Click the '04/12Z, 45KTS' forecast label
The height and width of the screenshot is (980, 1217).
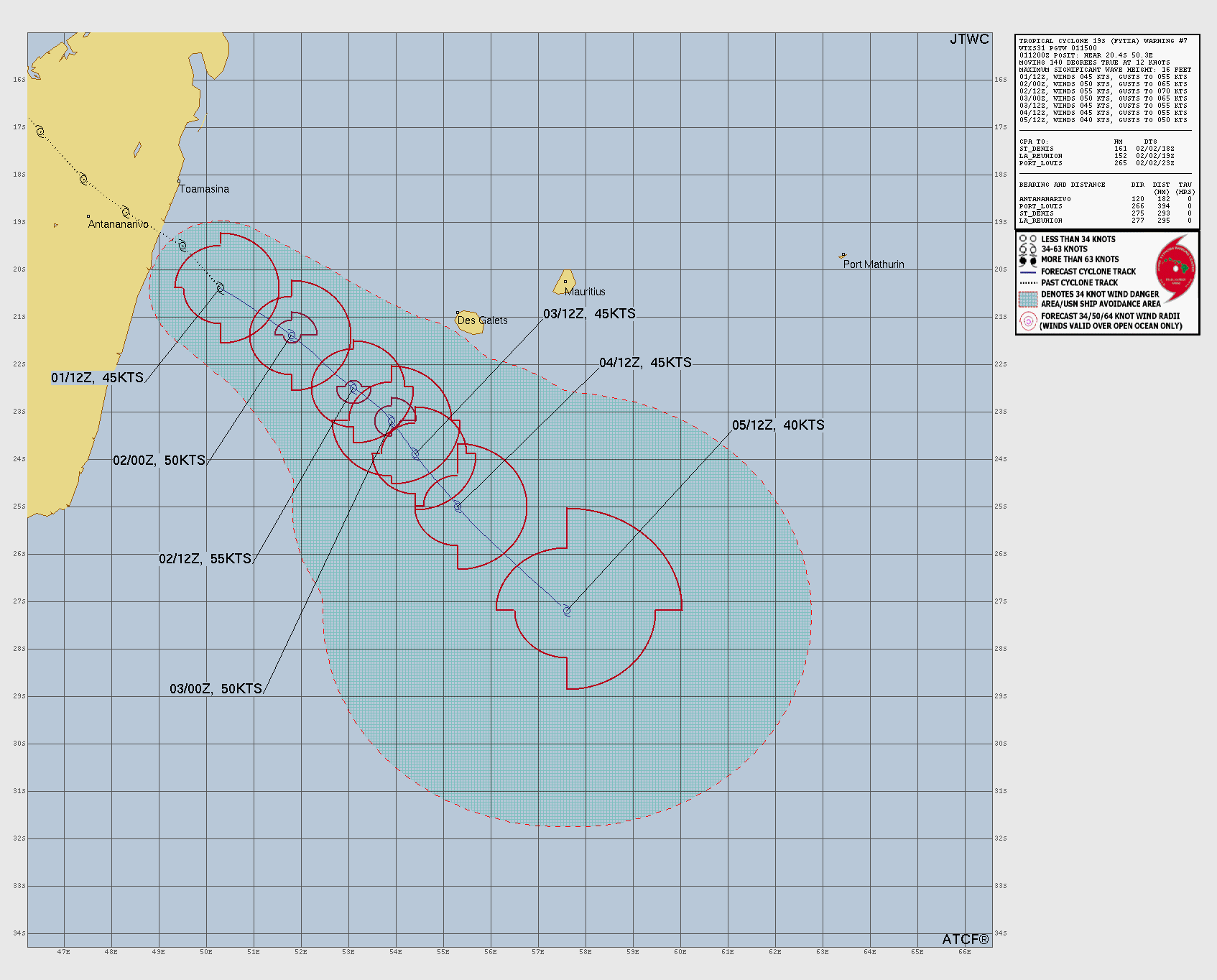click(645, 363)
